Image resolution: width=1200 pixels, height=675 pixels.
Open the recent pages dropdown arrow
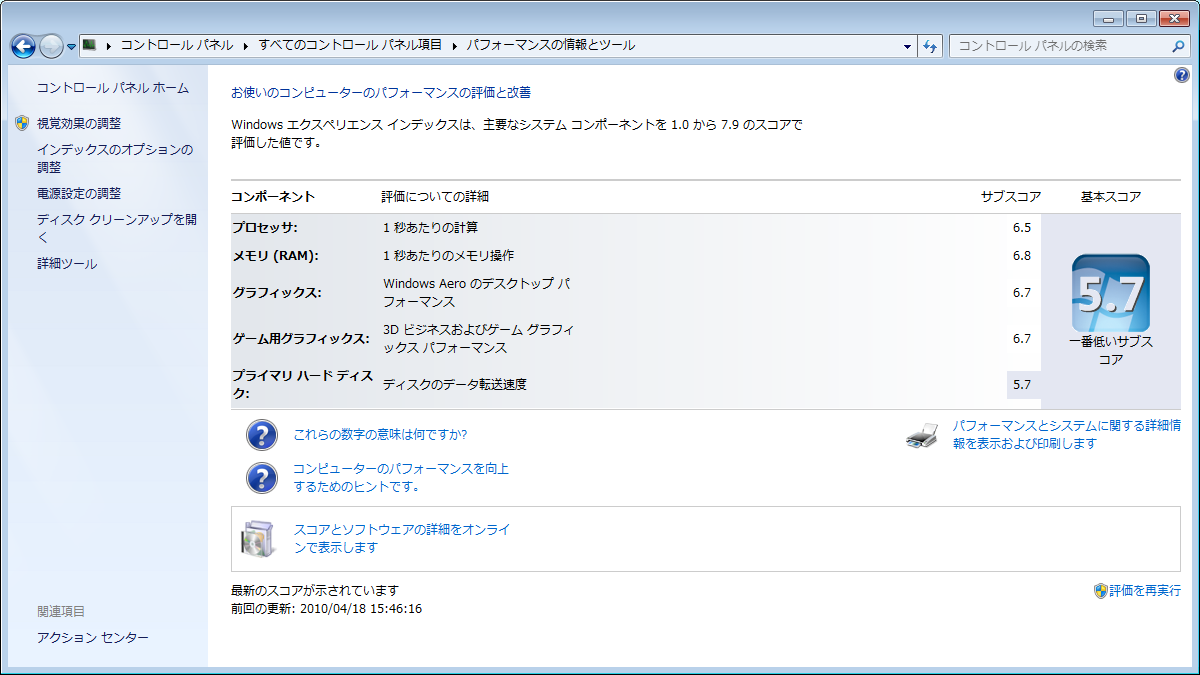(x=72, y=46)
